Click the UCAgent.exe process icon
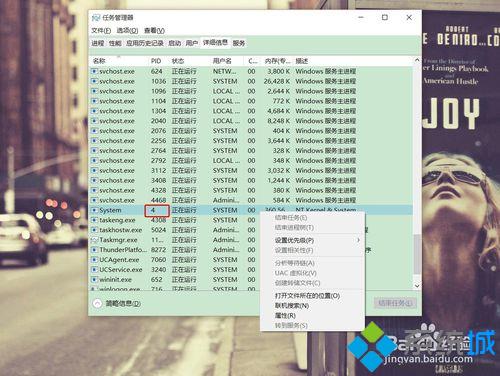500x376 pixels. 95,260
